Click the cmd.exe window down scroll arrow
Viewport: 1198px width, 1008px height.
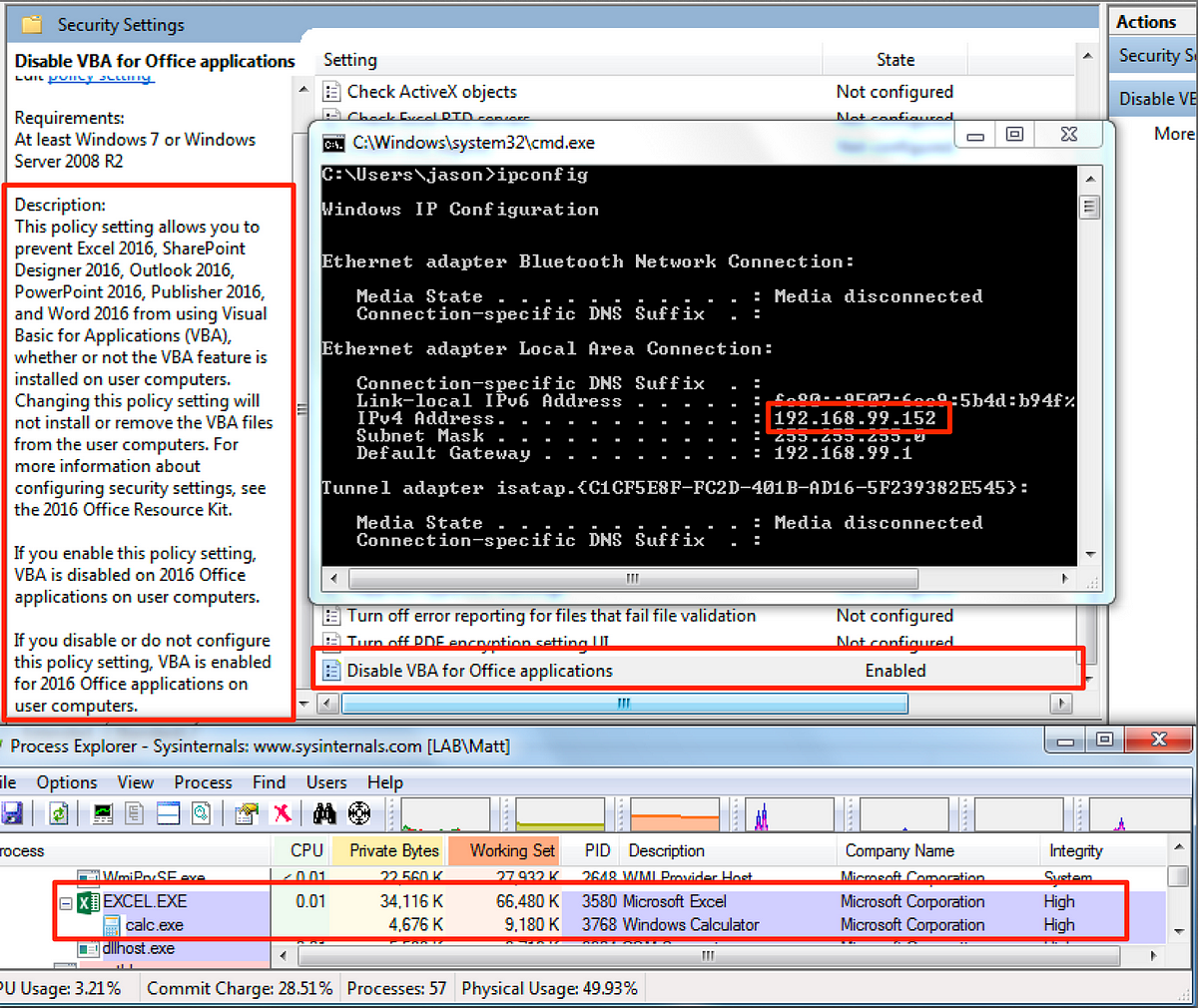[x=1089, y=555]
